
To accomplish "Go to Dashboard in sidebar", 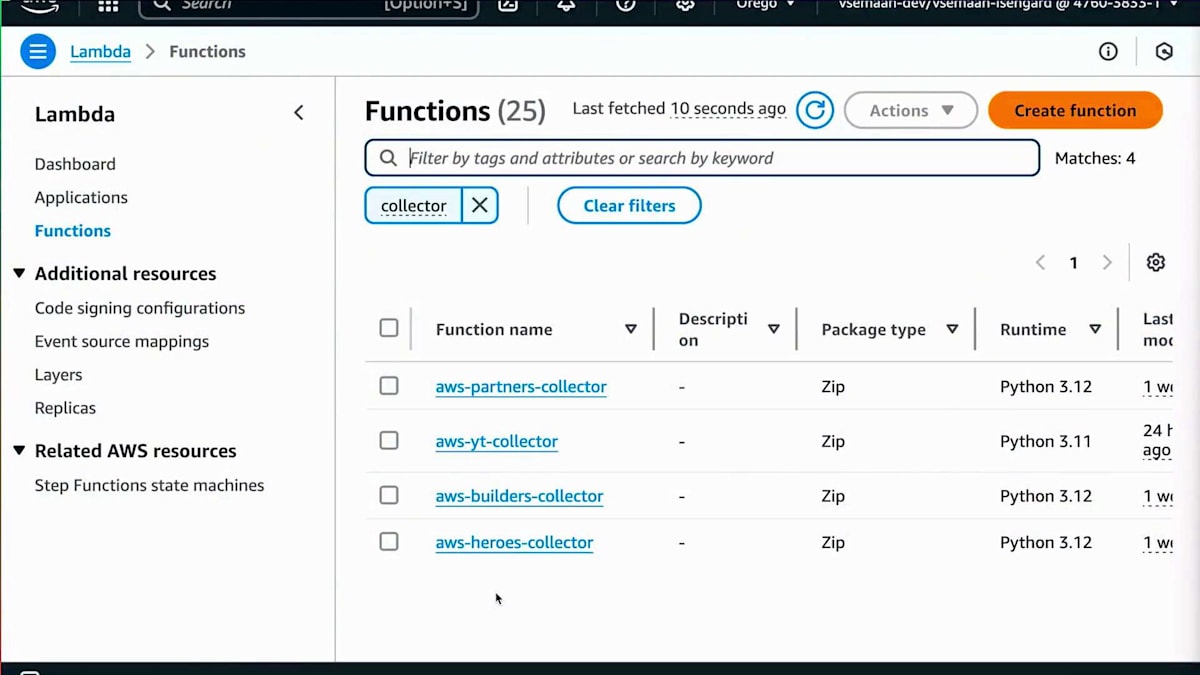I will pos(75,164).
